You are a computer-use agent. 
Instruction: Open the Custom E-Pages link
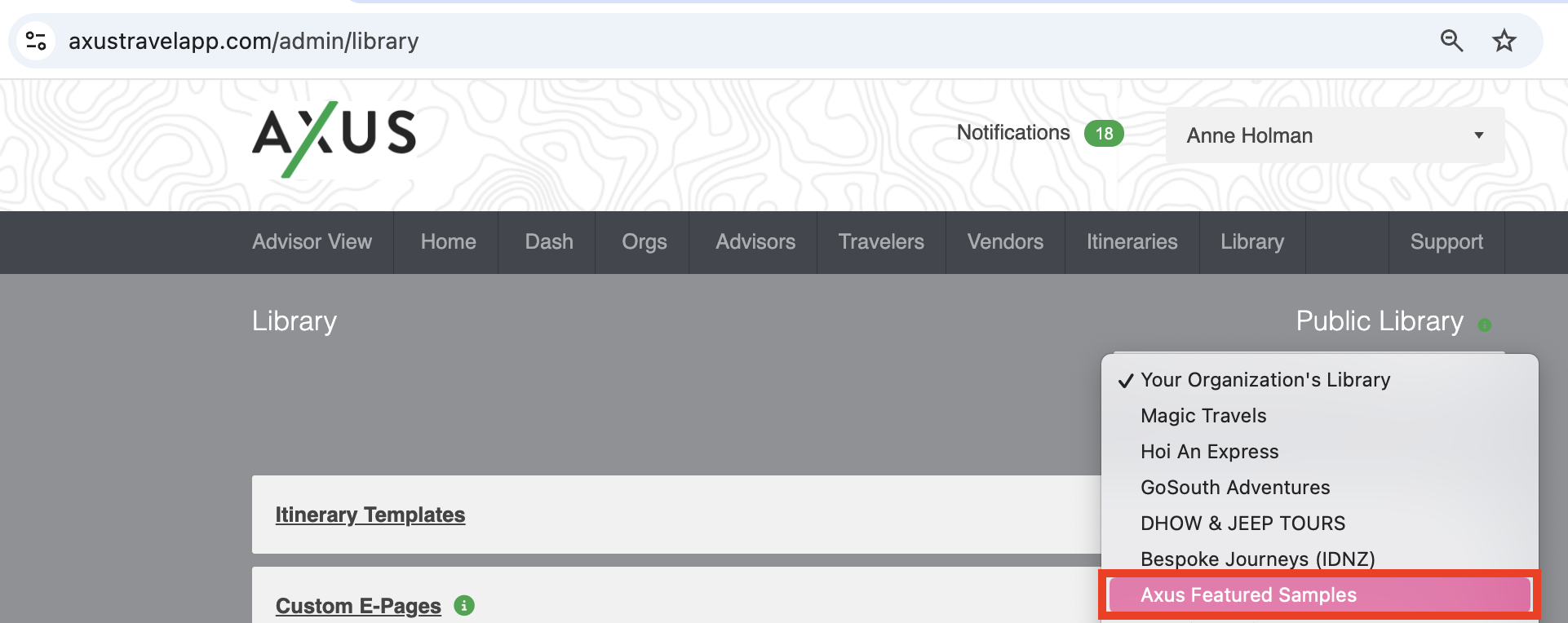358,607
